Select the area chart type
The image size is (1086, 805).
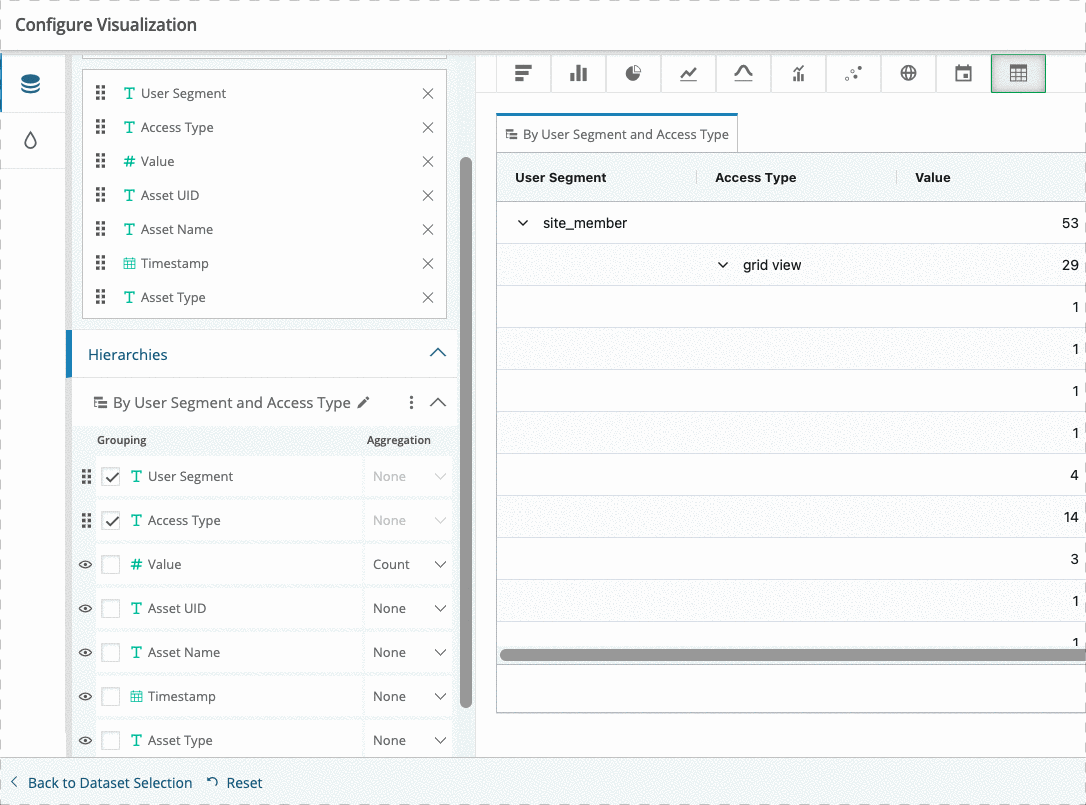coord(743,73)
